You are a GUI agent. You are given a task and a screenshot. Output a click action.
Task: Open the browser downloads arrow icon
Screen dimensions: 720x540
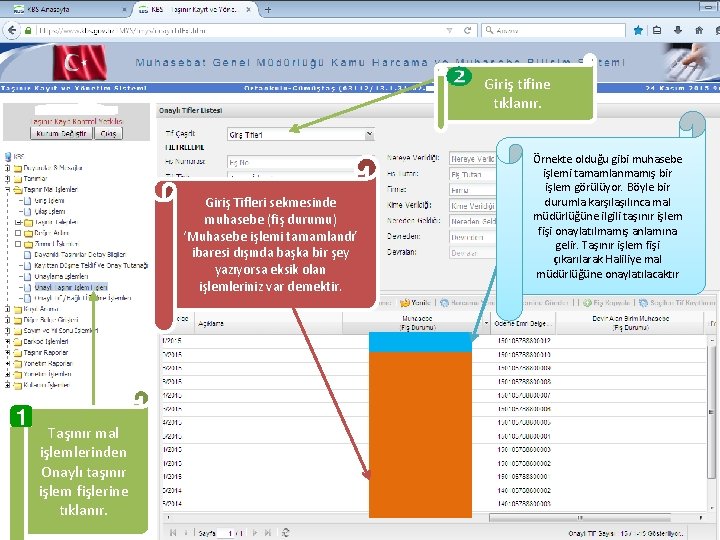(x=678, y=30)
